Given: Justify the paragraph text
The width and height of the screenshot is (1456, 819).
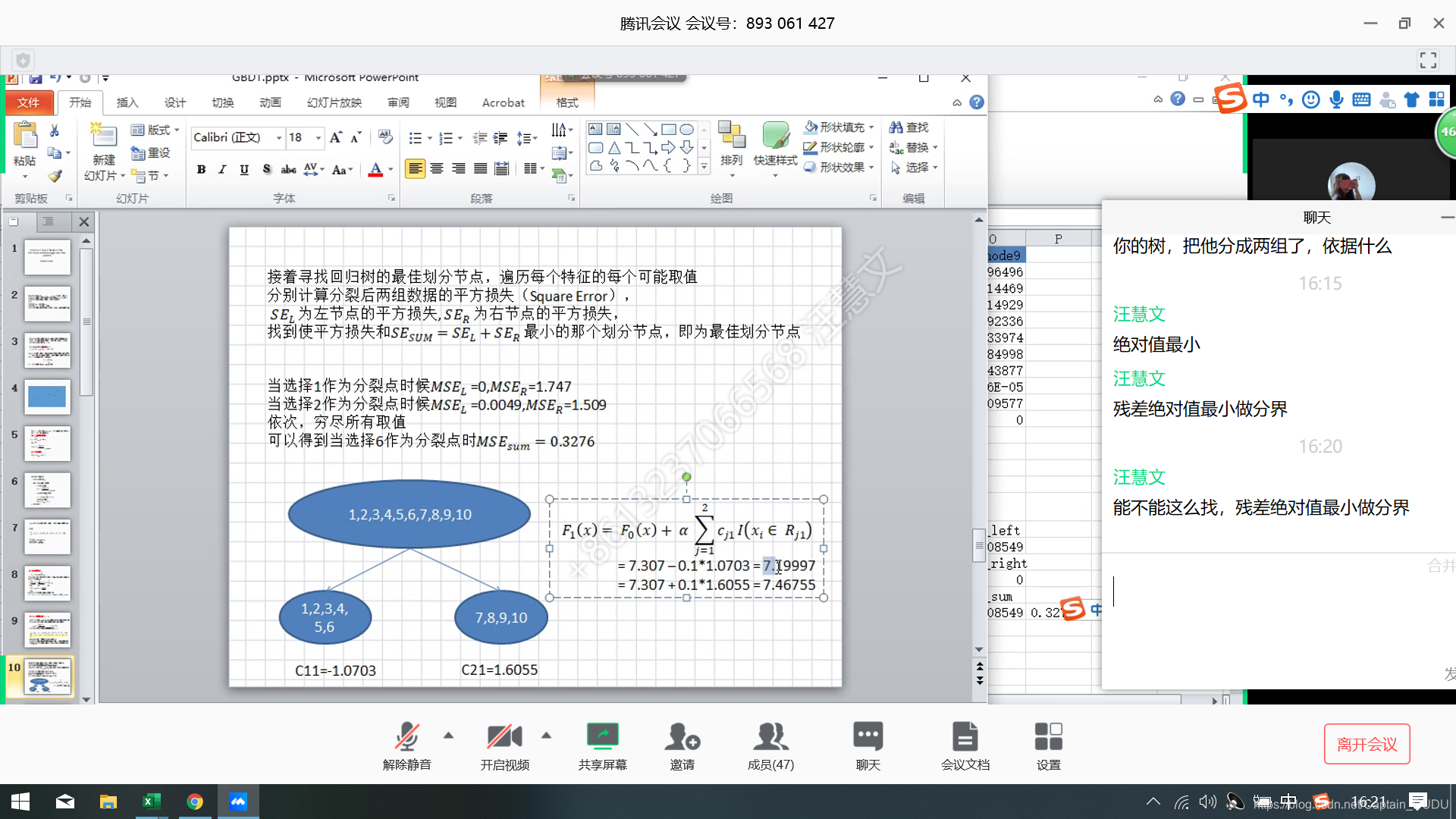Looking at the screenshot, I should 481,168.
